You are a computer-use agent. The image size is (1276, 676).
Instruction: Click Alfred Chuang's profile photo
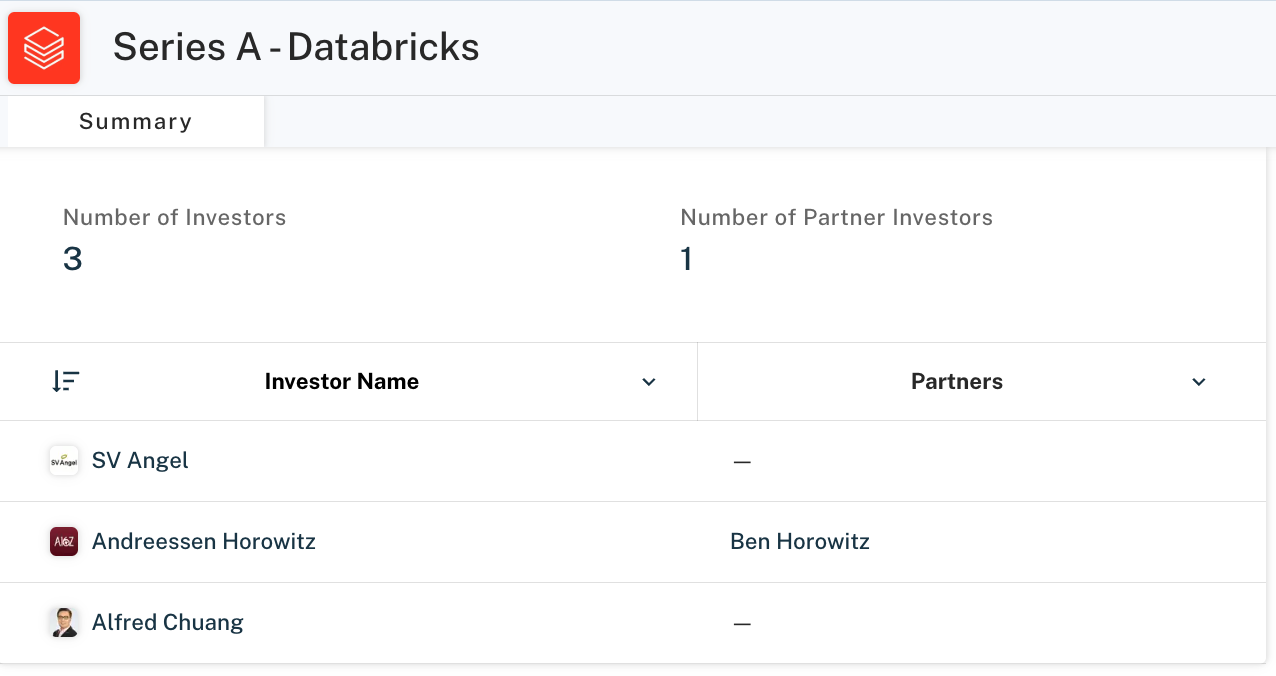point(64,623)
